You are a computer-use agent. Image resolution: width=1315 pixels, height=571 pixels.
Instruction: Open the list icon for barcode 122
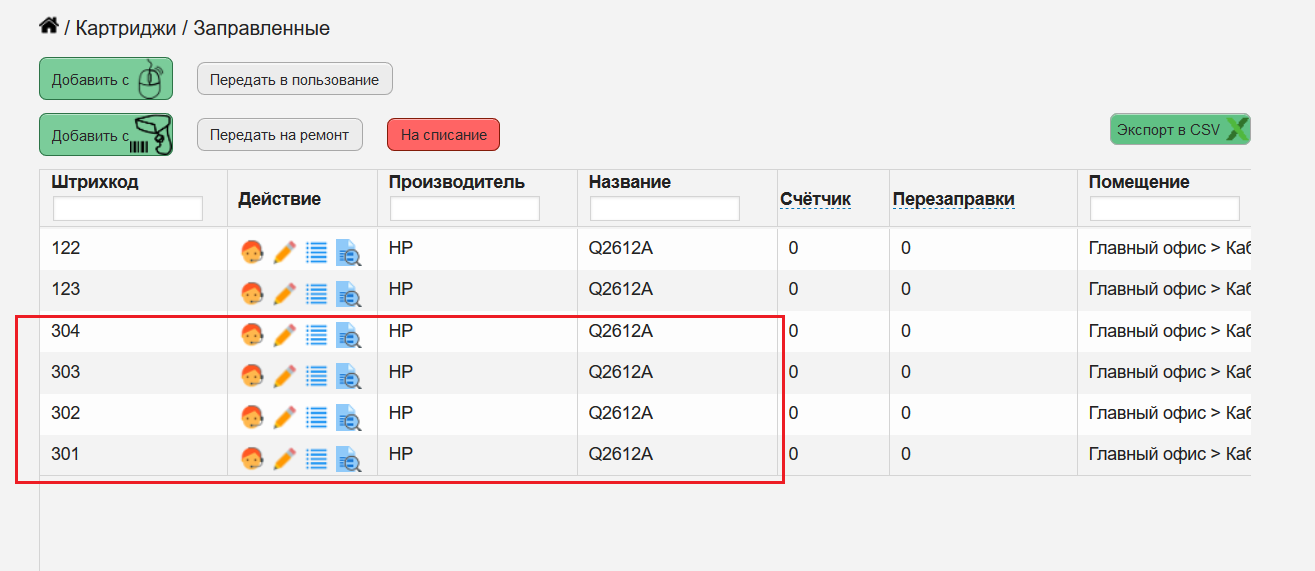tap(316, 253)
